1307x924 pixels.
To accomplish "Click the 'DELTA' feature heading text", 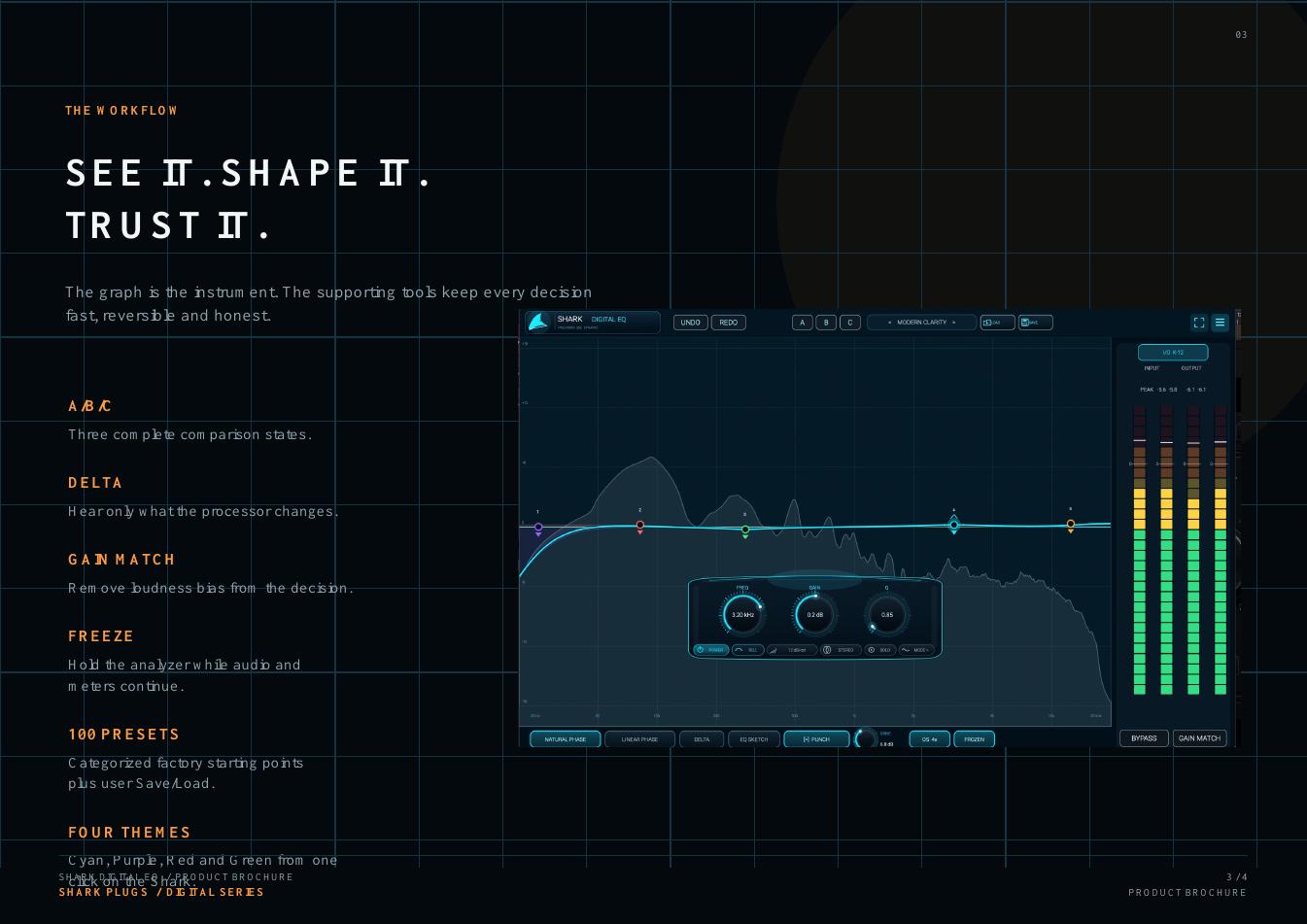I will click(x=95, y=483).
